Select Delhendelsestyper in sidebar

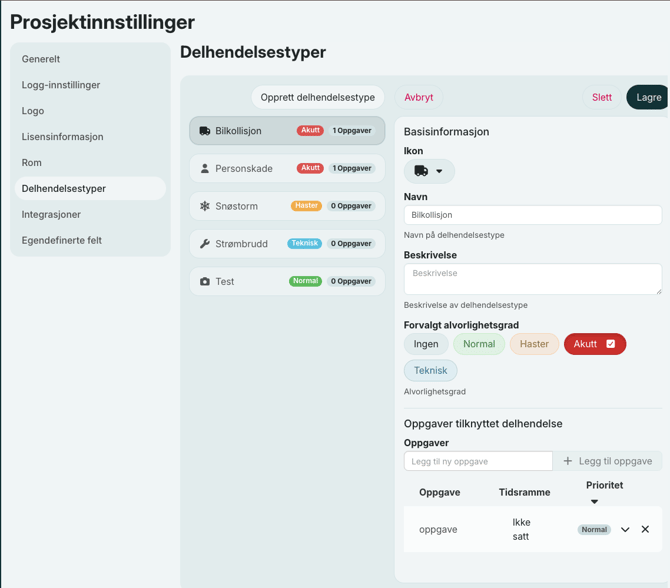90,188
